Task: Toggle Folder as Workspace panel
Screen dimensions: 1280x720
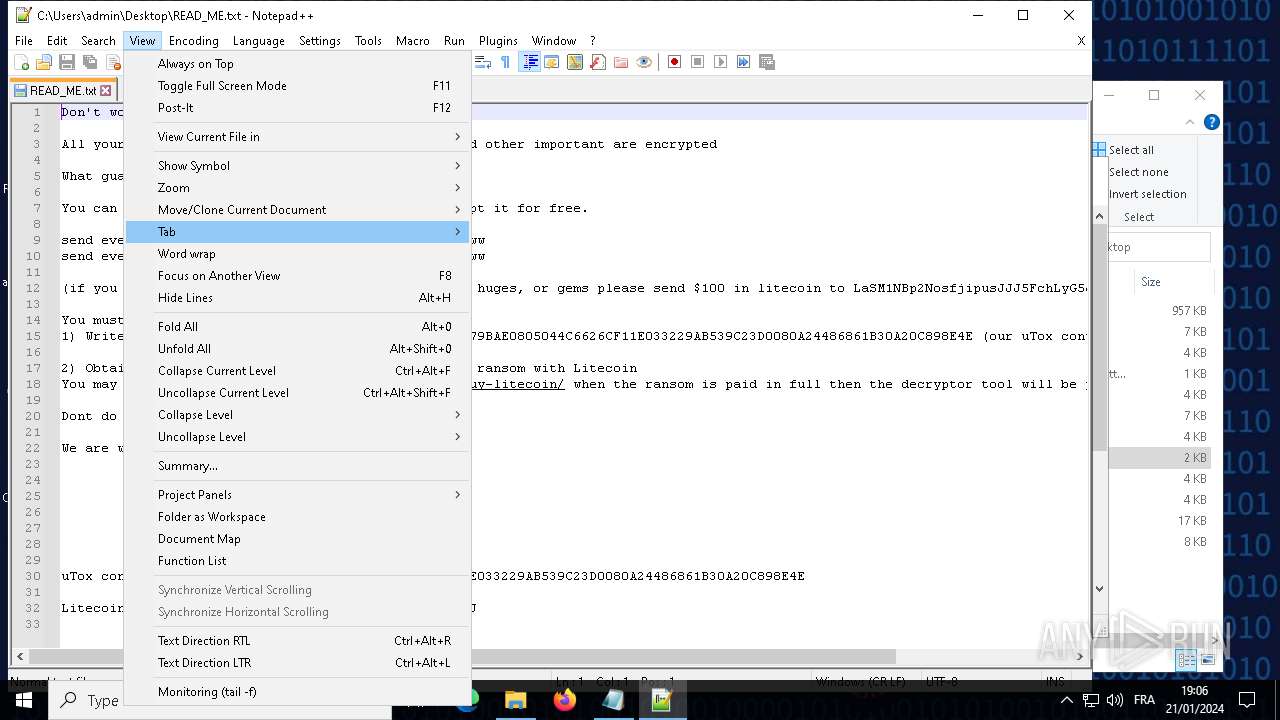Action: pyautogui.click(x=297, y=517)
